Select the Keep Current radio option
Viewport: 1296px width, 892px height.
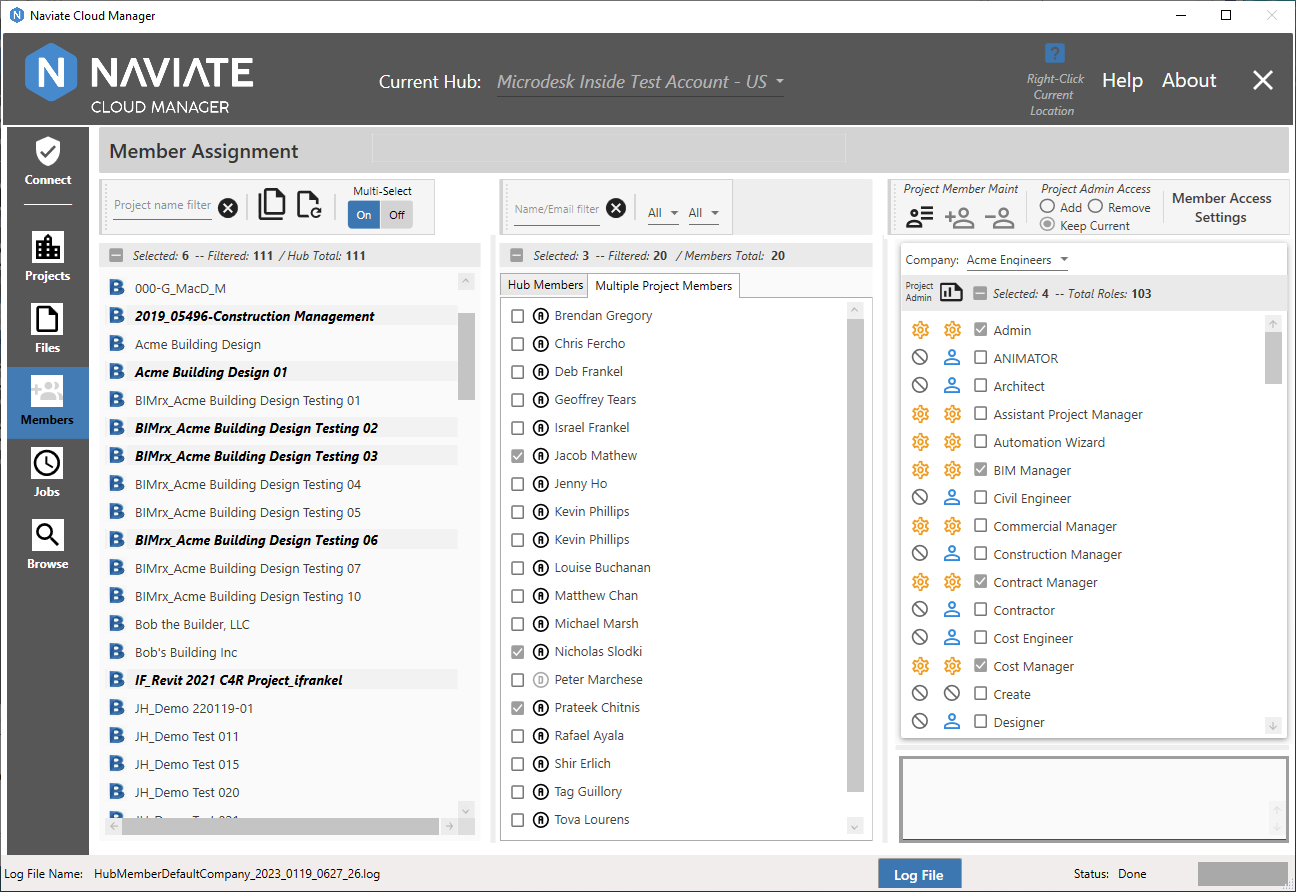pyautogui.click(x=1047, y=225)
